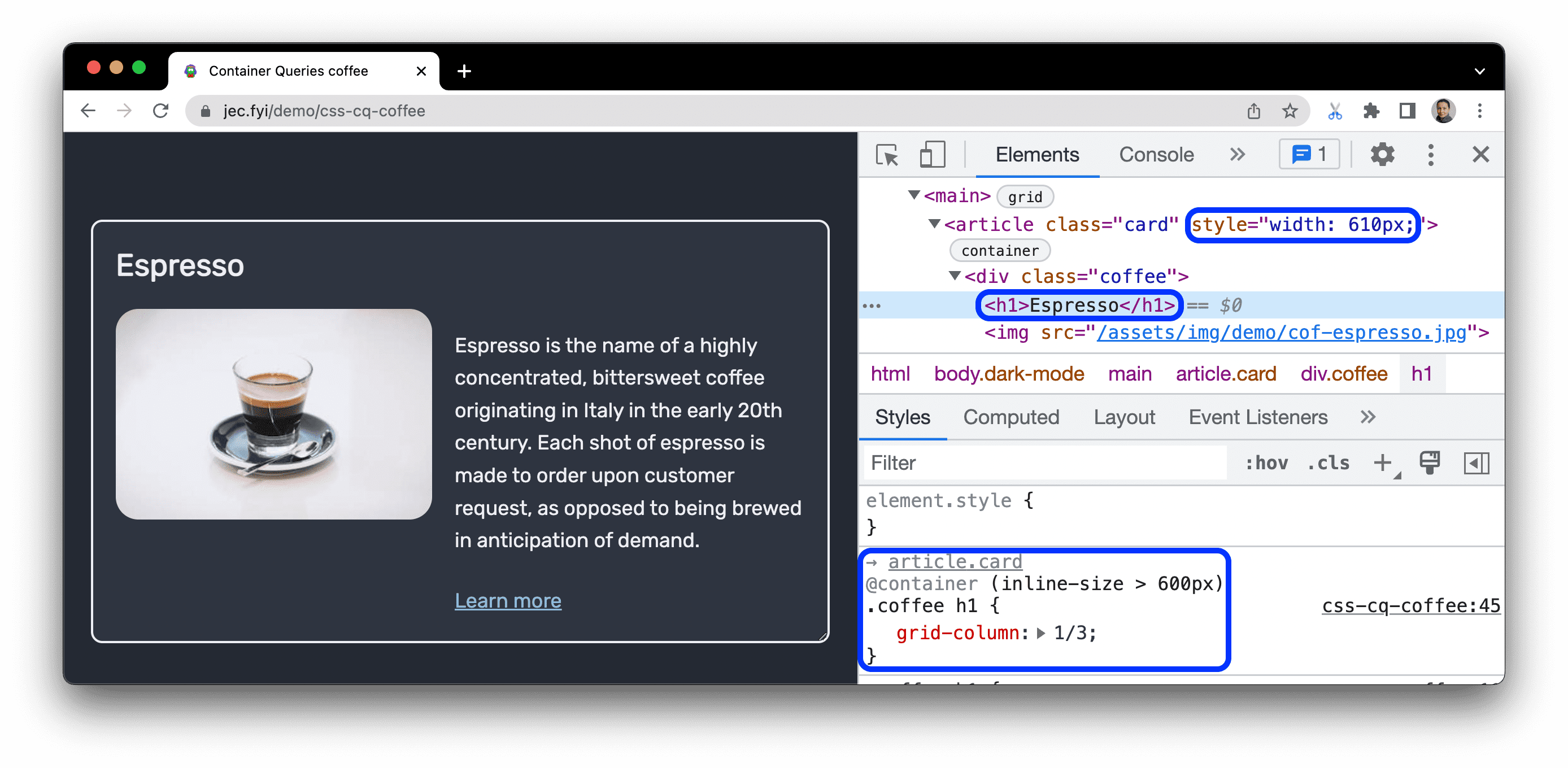Click the Computed styles tab
The image size is (1568, 768).
1011,418
